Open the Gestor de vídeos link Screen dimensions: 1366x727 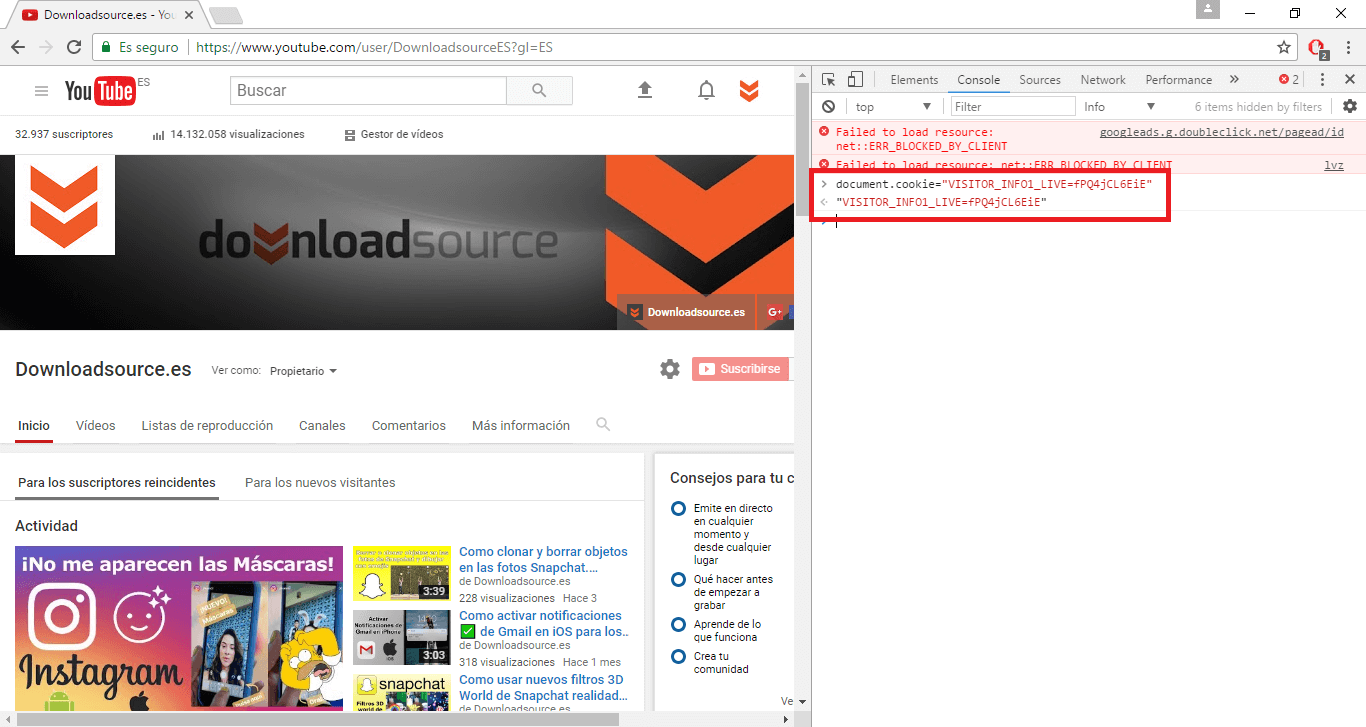[394, 134]
